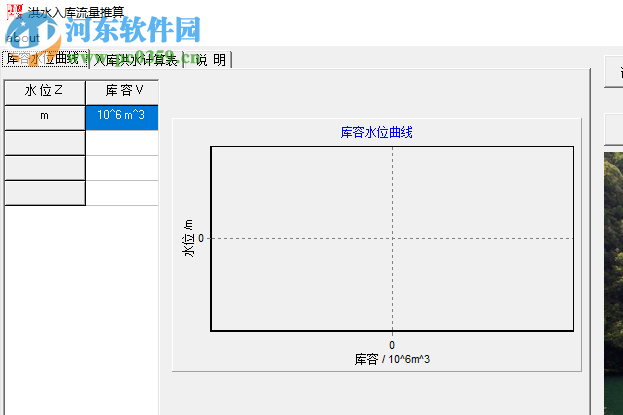This screenshot has height=415, width=623.
Task: Click the 水位 /m y-axis label
Action: point(188,238)
